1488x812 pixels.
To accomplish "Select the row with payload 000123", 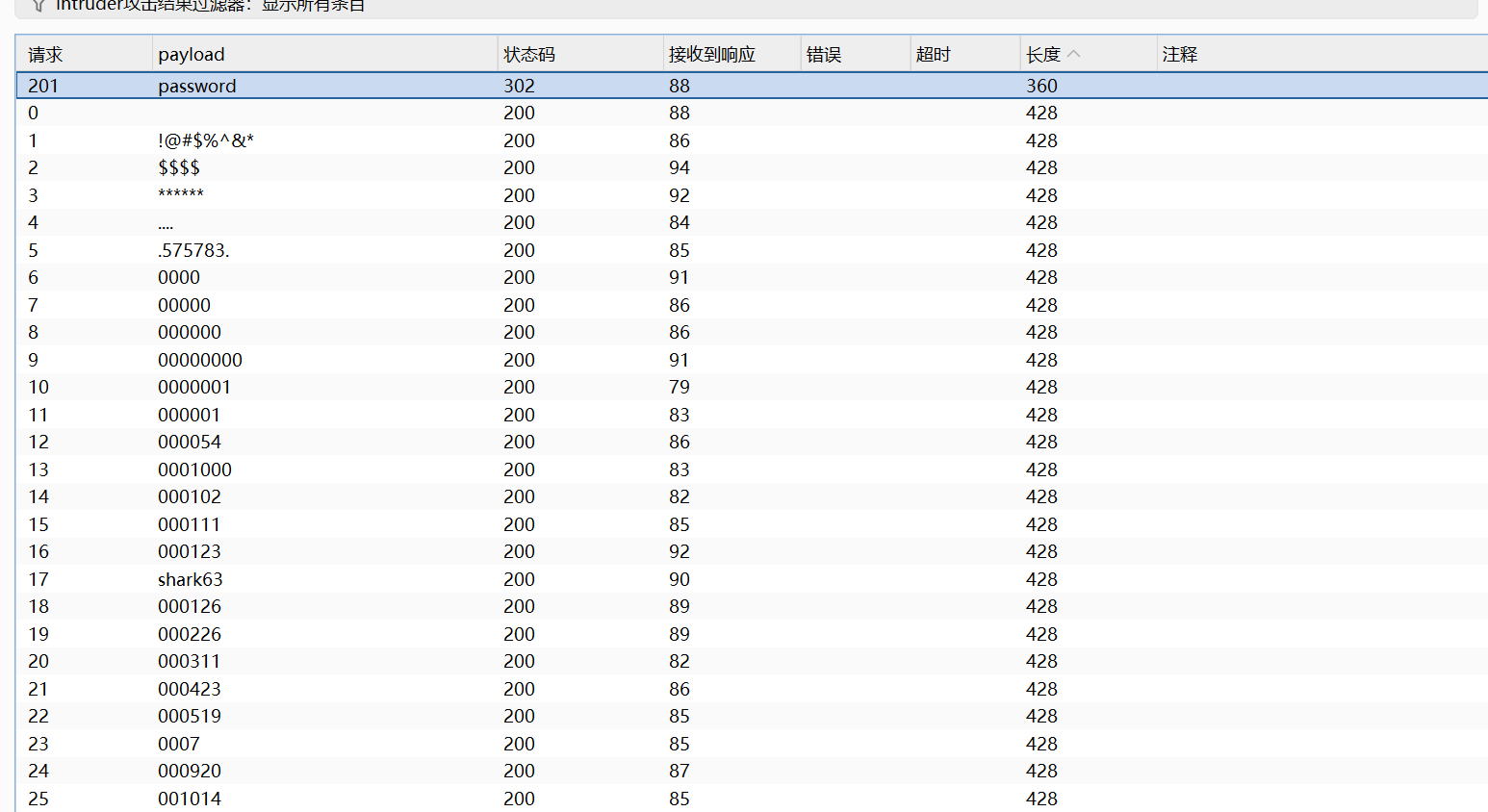I will coord(385,551).
